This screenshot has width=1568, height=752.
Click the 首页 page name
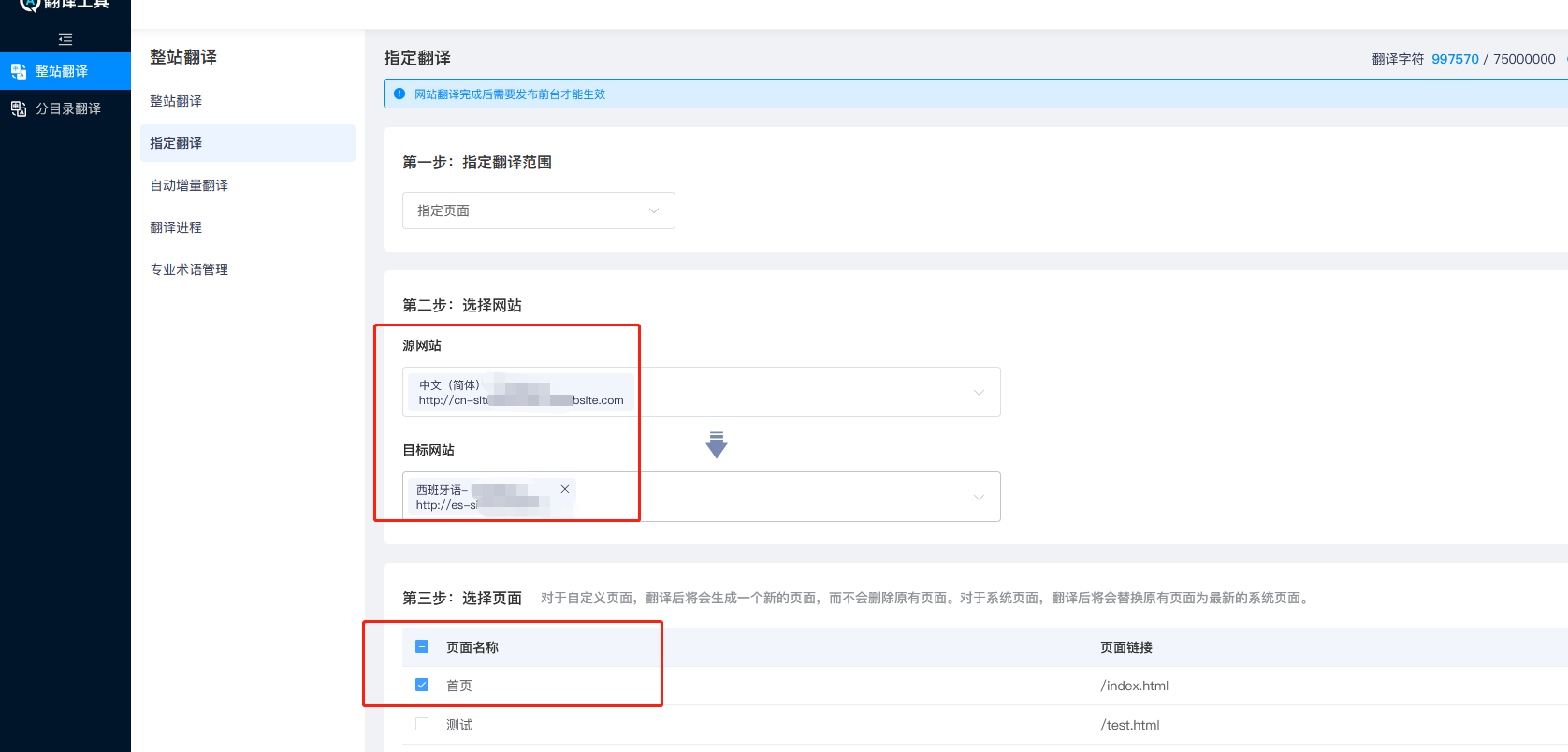tap(459, 686)
